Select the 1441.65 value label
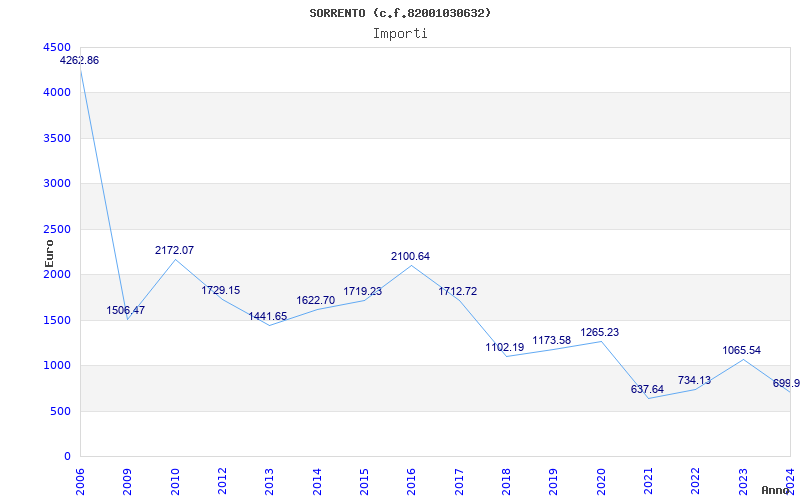Image resolution: width=800 pixels, height=500 pixels. (x=268, y=316)
